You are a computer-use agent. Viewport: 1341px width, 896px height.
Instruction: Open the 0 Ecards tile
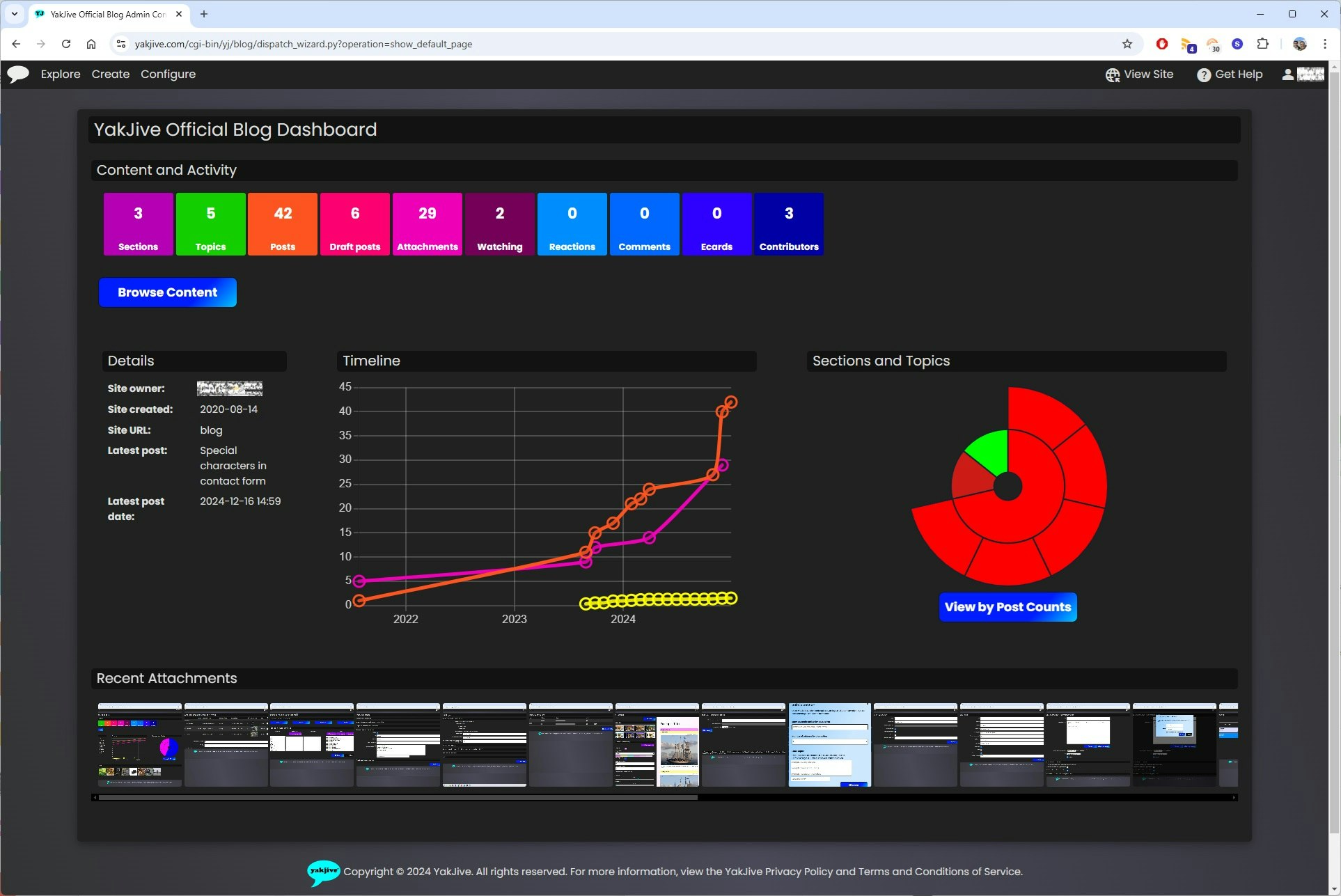click(717, 224)
